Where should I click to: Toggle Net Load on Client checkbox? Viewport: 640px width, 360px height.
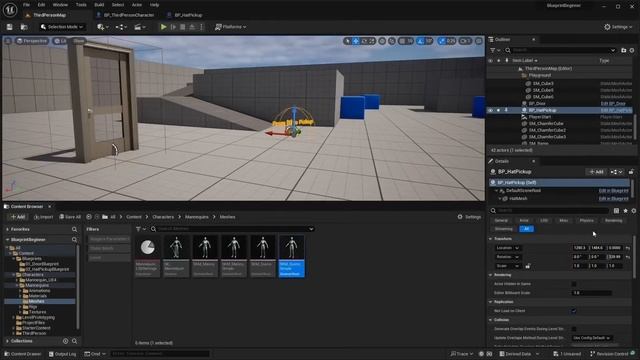[x=574, y=311]
